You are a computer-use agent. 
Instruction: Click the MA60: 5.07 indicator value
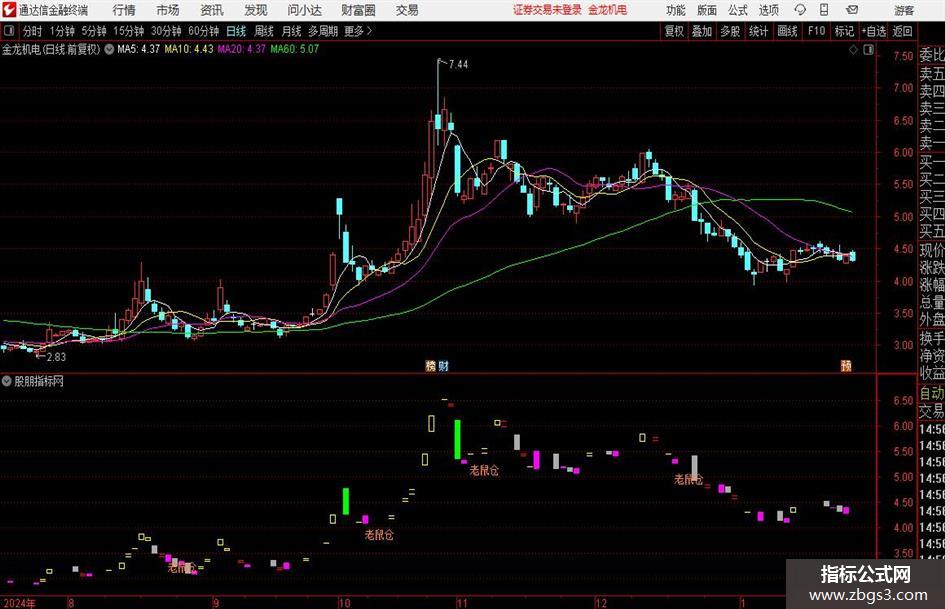(295, 49)
